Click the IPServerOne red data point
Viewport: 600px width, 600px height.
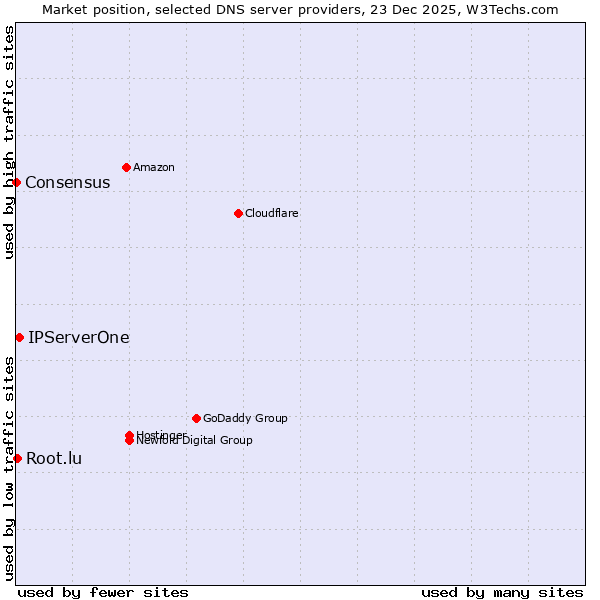[19, 337]
